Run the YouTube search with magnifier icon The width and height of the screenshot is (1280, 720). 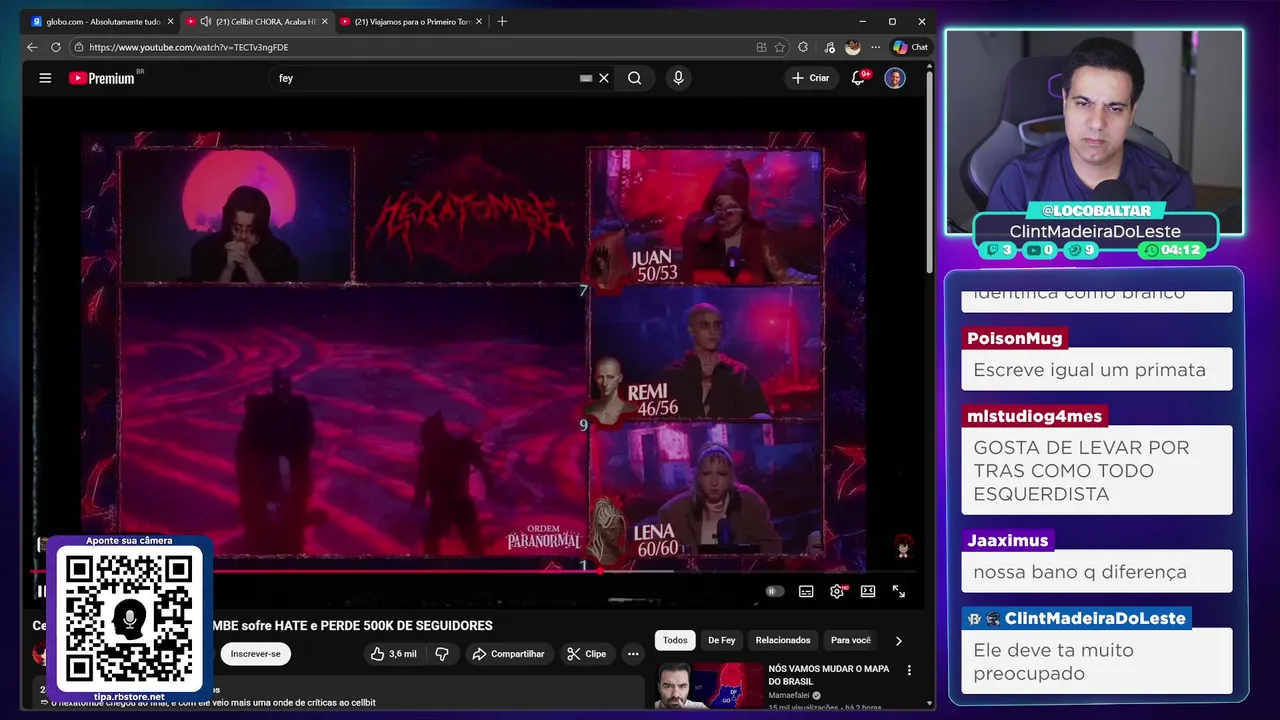[x=634, y=78]
